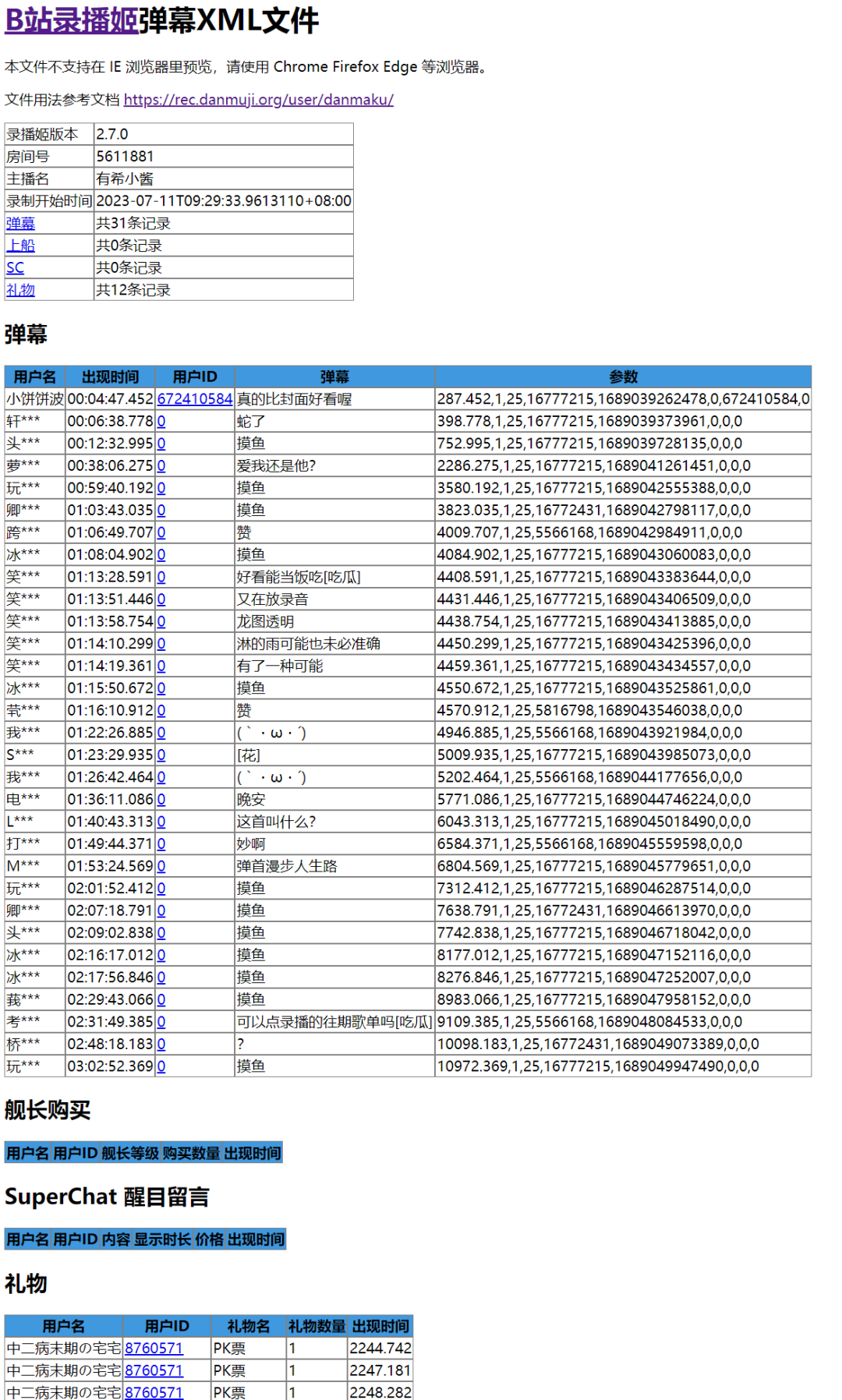Select danmaku text 晚安
Screen dimensions: 842x1400
(251, 799)
